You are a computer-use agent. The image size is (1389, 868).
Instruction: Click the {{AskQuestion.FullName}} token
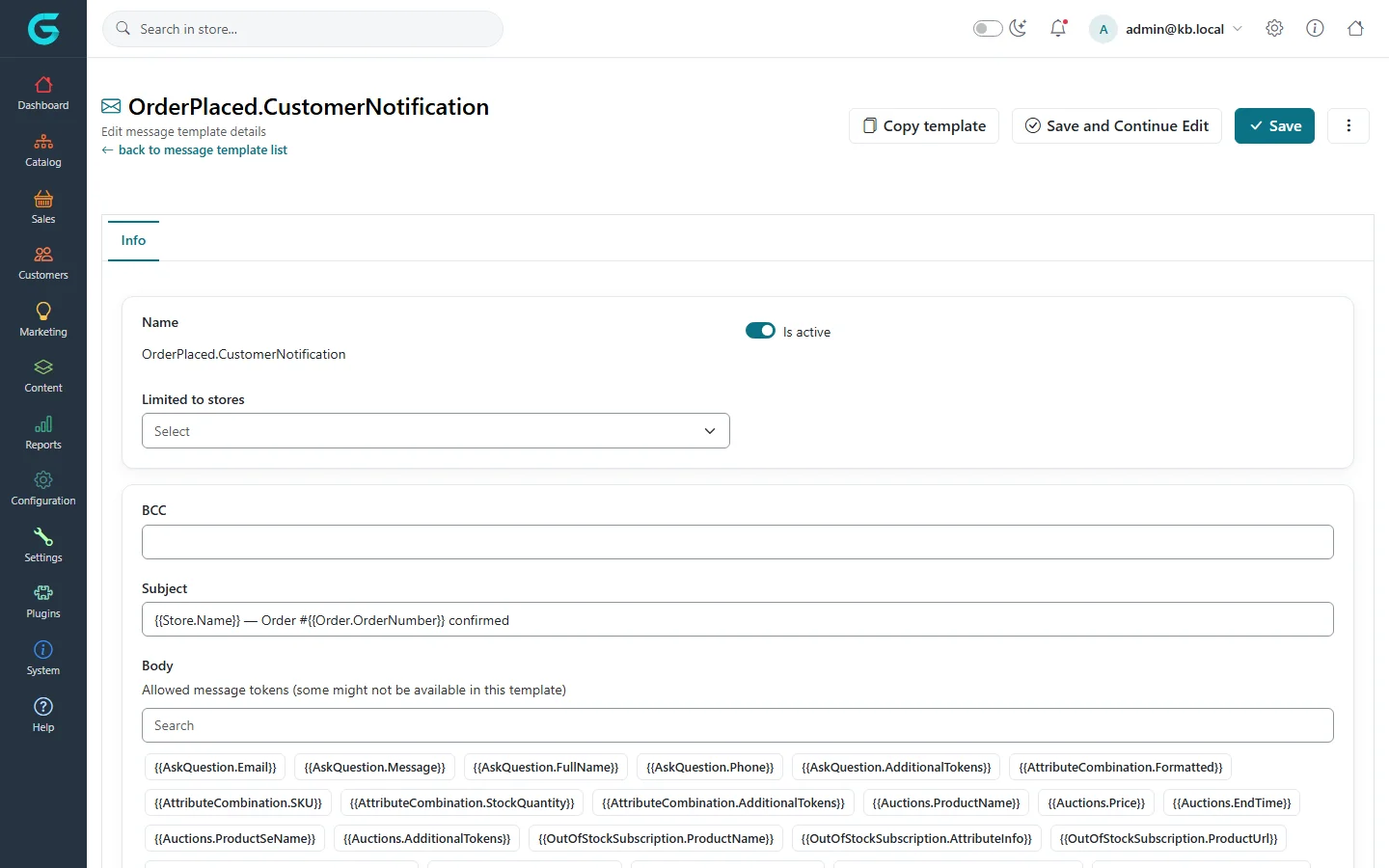[x=546, y=768]
